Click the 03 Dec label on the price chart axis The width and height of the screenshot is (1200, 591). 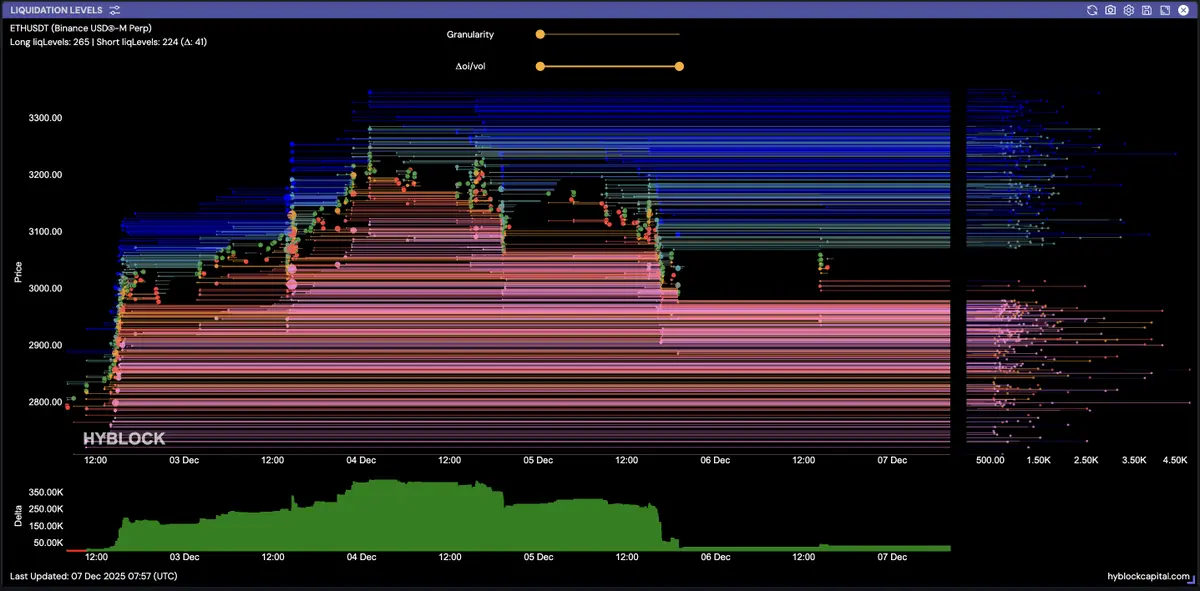(183, 461)
